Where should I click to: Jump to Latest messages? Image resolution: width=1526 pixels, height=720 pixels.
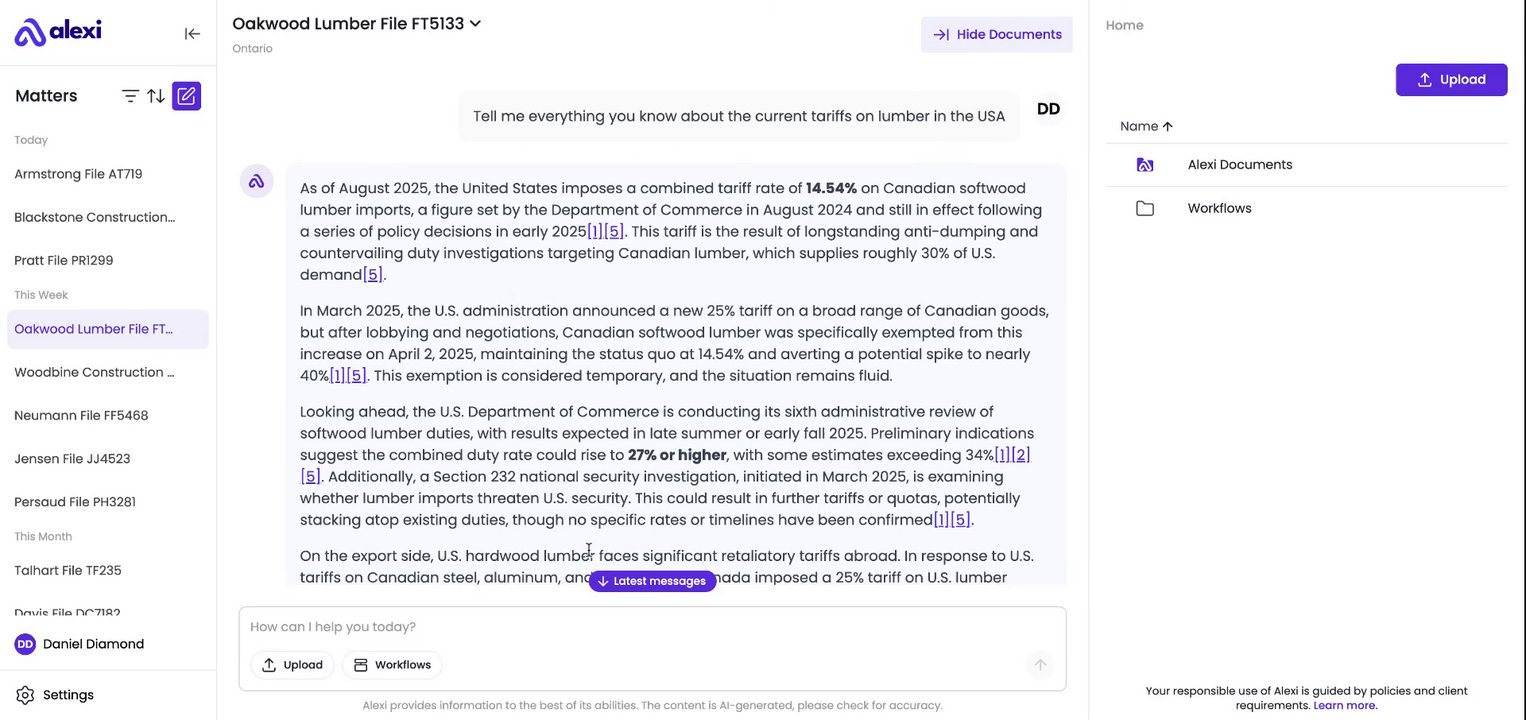[x=652, y=581]
